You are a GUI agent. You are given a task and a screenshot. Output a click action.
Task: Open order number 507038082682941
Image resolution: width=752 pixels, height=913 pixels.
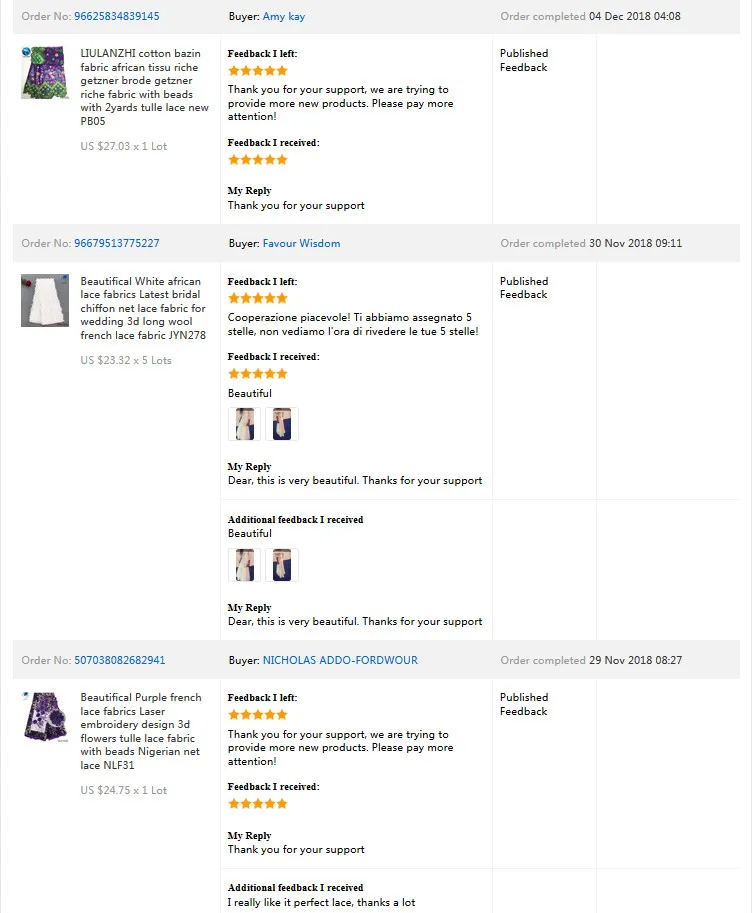coord(119,660)
